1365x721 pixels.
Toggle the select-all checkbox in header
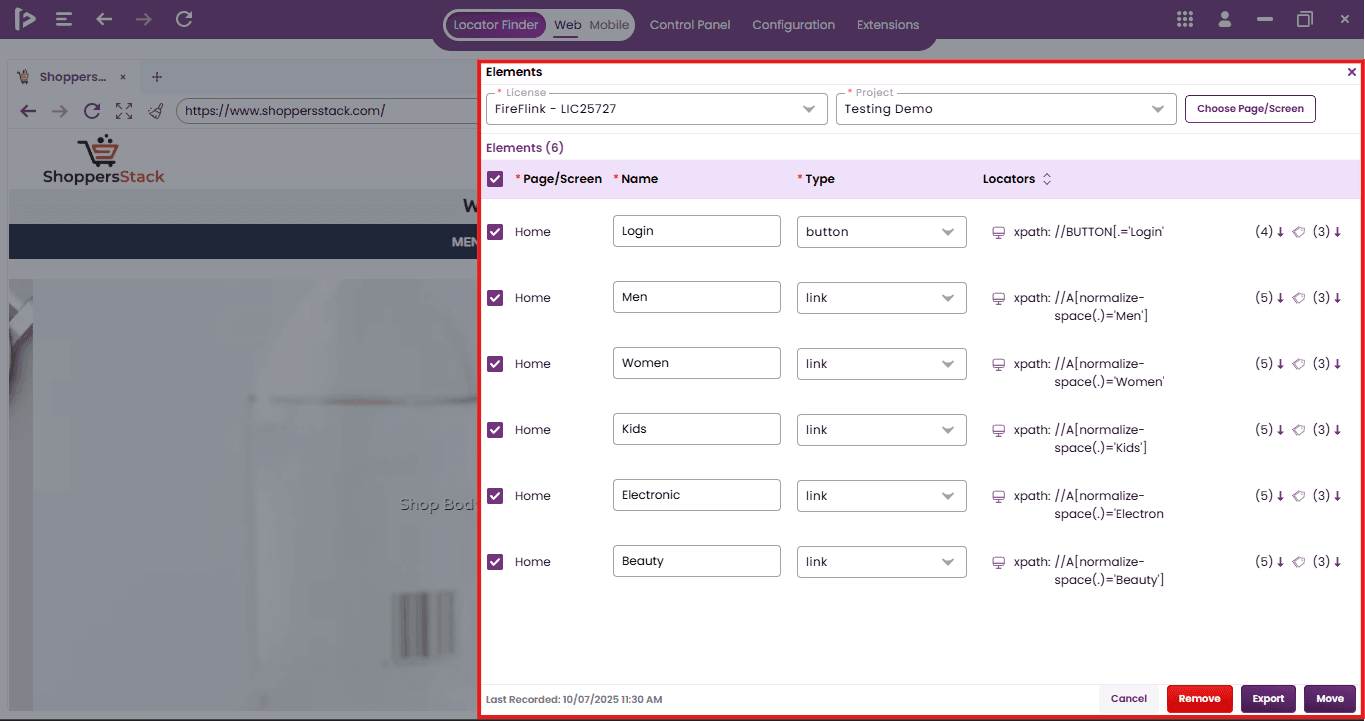(x=495, y=179)
